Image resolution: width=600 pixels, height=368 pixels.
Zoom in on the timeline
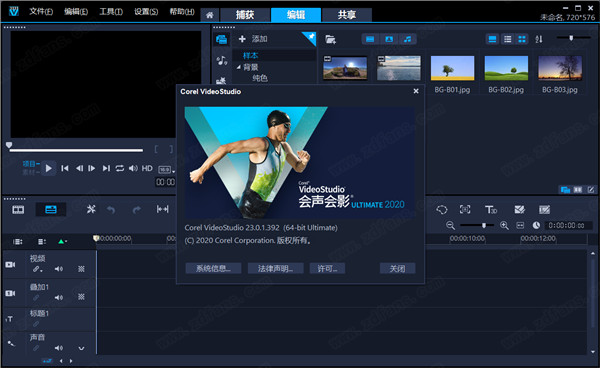click(x=504, y=225)
